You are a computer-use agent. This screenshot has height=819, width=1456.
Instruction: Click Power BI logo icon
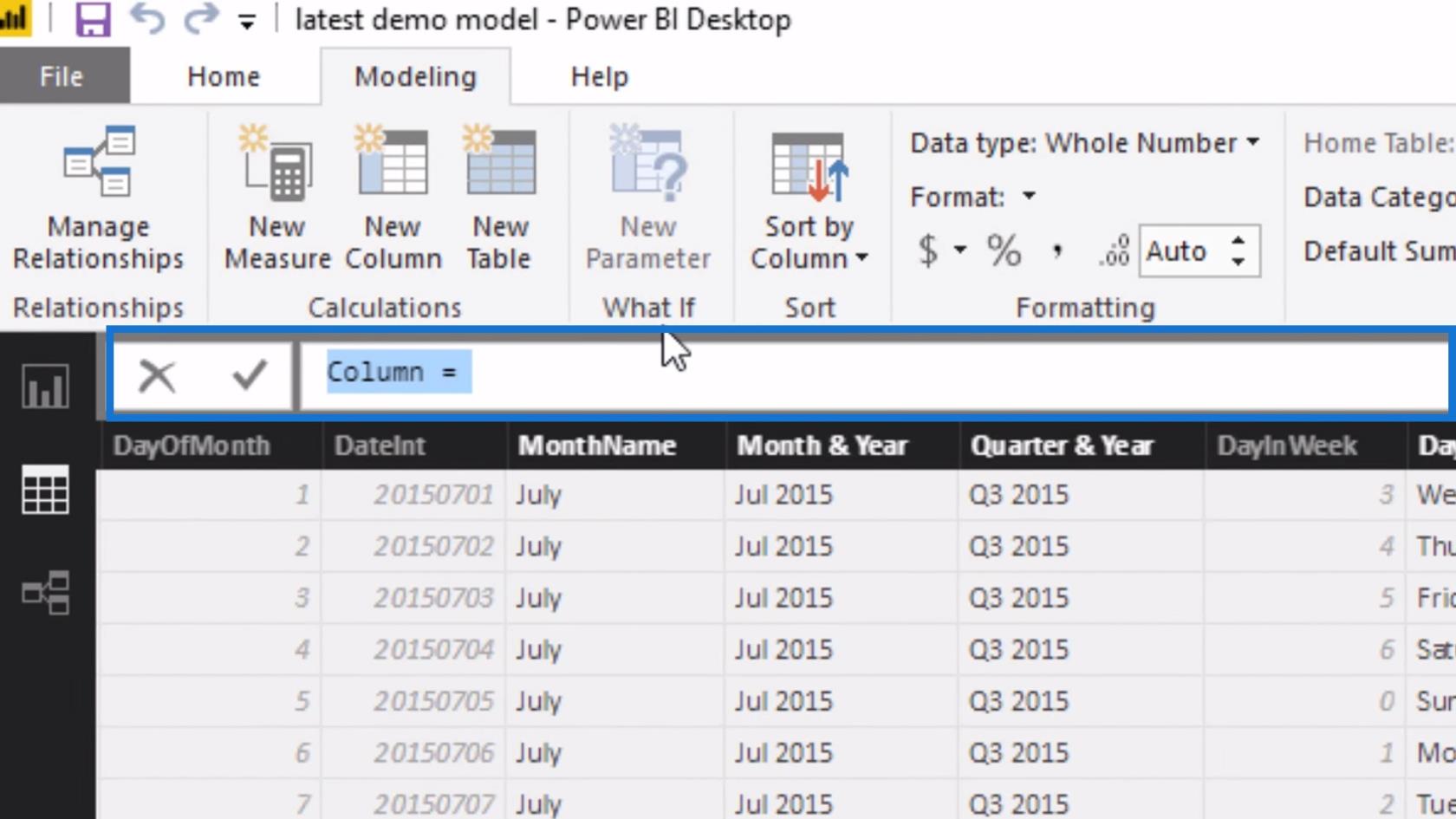coord(14,18)
